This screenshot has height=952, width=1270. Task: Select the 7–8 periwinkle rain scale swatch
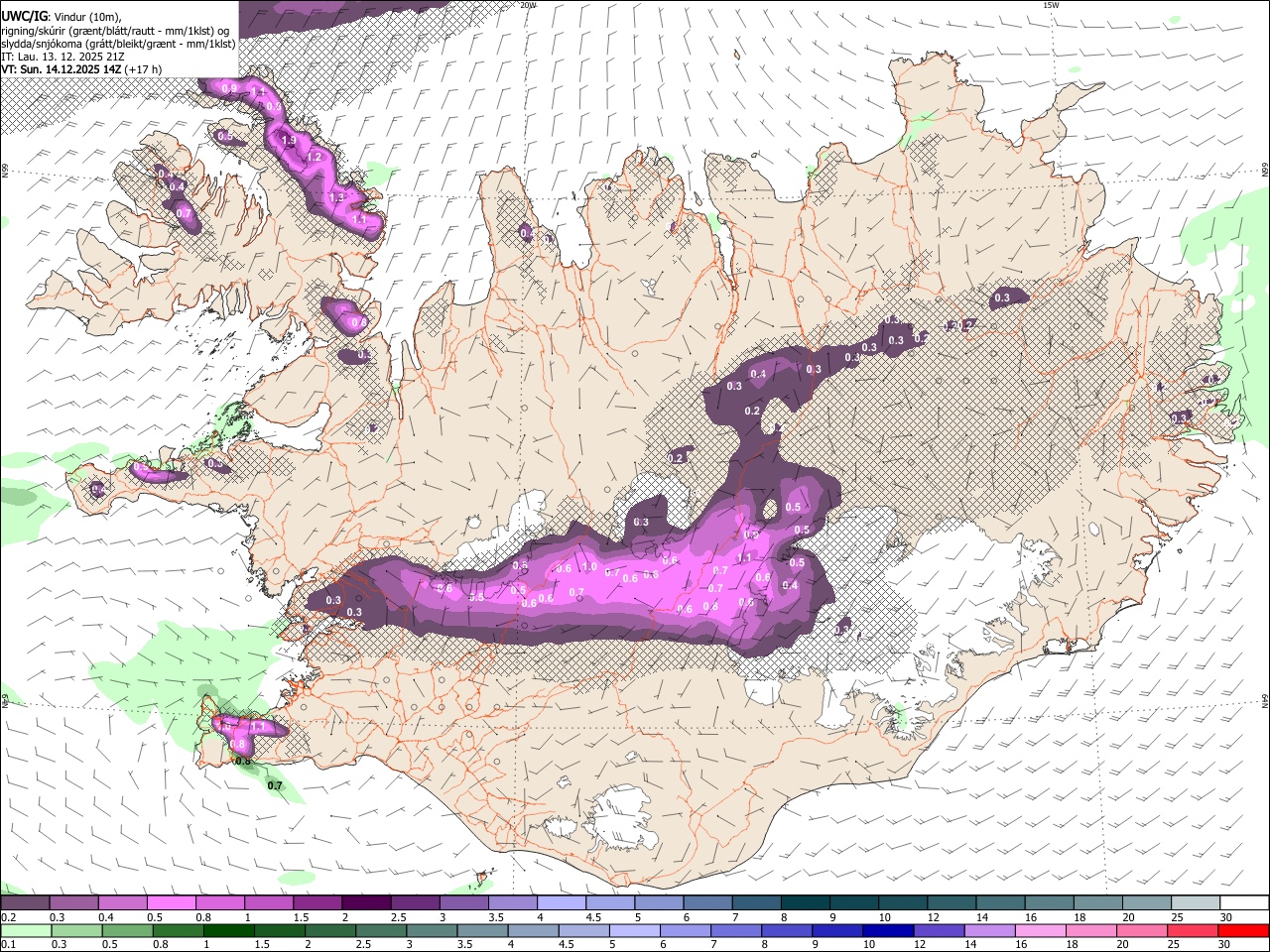pyautogui.click(x=736, y=930)
